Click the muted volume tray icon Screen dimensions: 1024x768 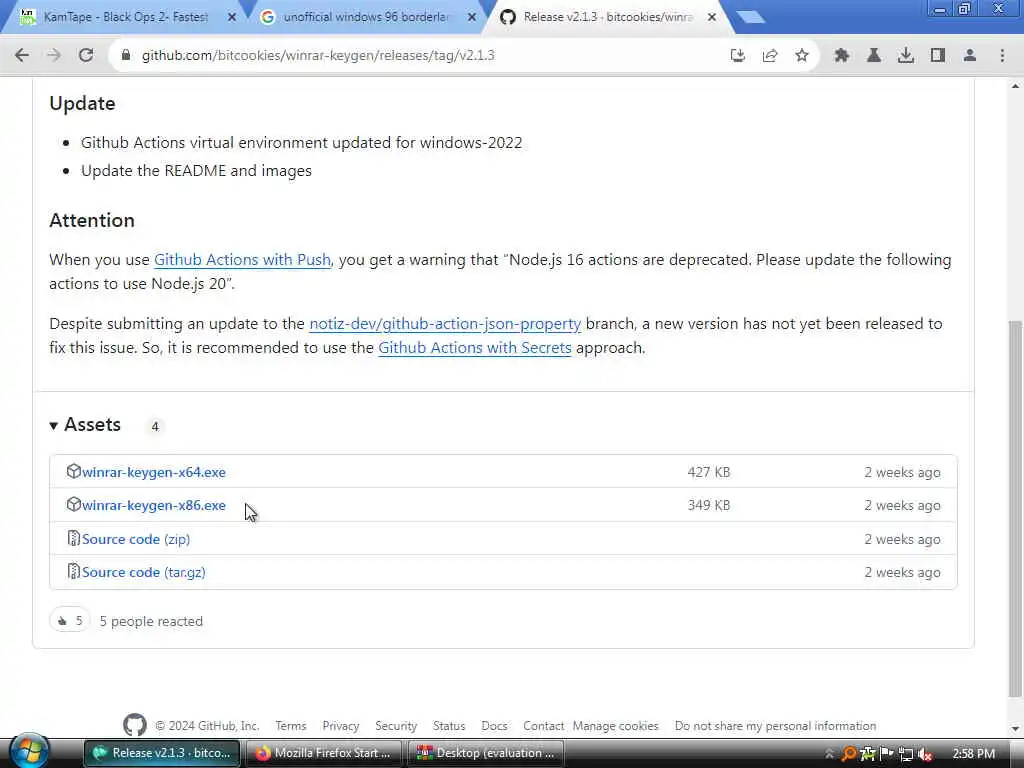925,754
